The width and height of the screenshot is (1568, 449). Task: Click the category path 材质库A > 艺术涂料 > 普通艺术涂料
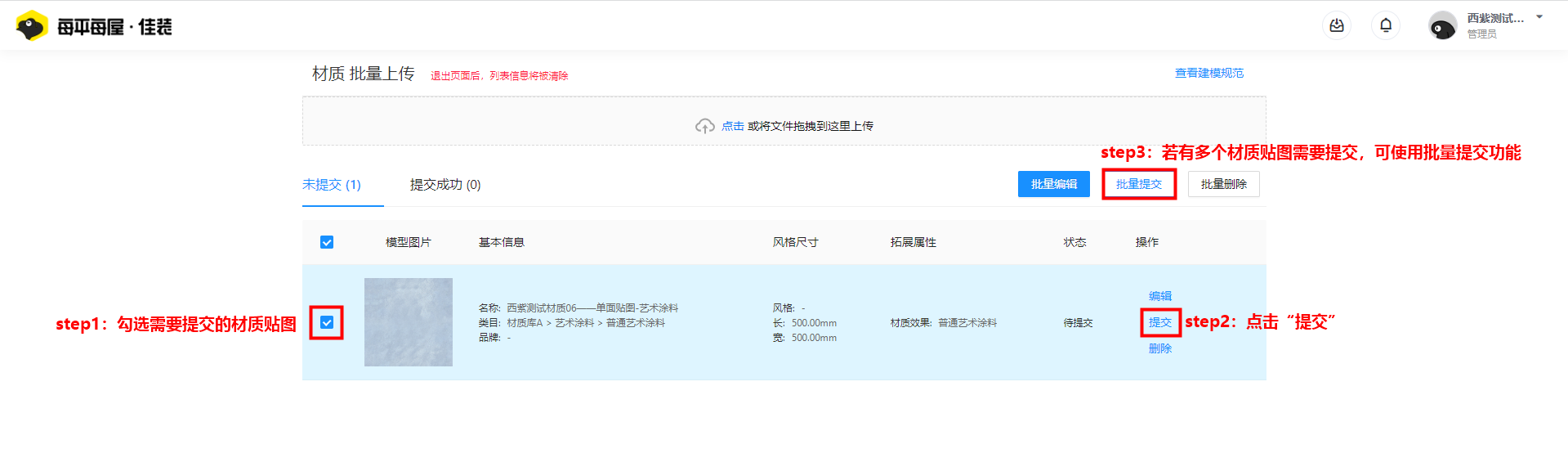[586, 323]
